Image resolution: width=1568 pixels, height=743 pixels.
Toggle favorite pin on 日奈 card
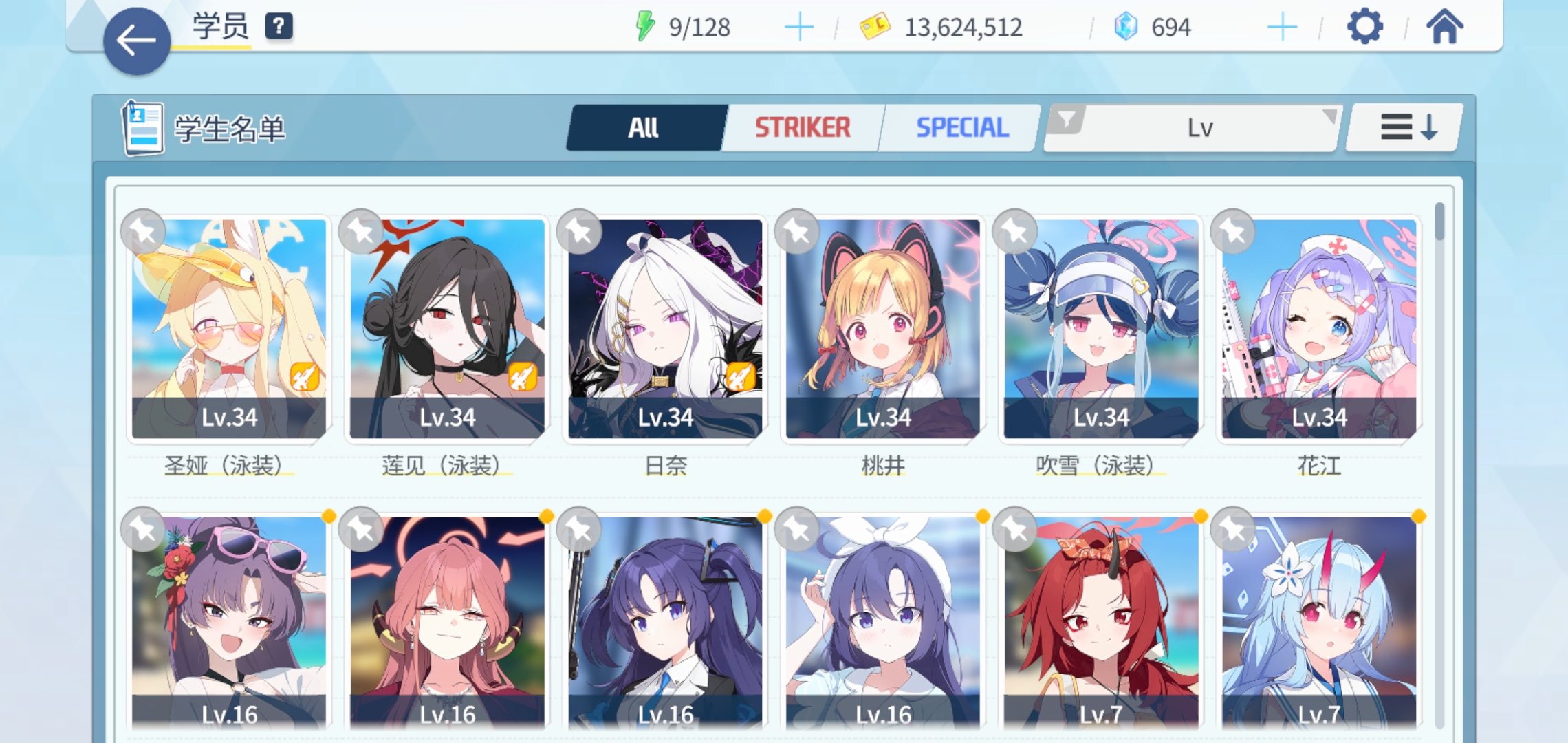tap(579, 231)
